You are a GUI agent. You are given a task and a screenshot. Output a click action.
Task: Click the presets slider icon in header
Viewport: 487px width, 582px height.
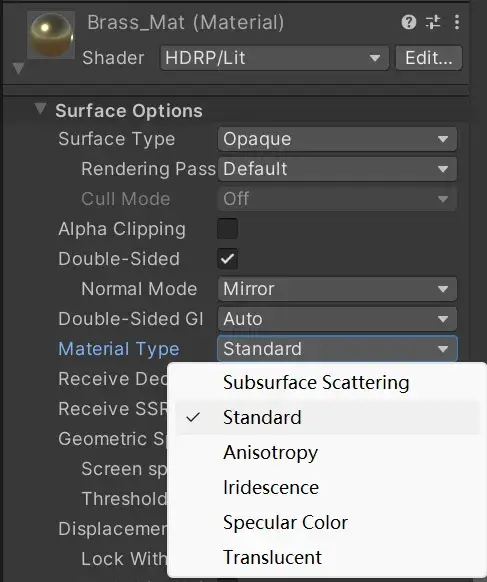pos(433,22)
